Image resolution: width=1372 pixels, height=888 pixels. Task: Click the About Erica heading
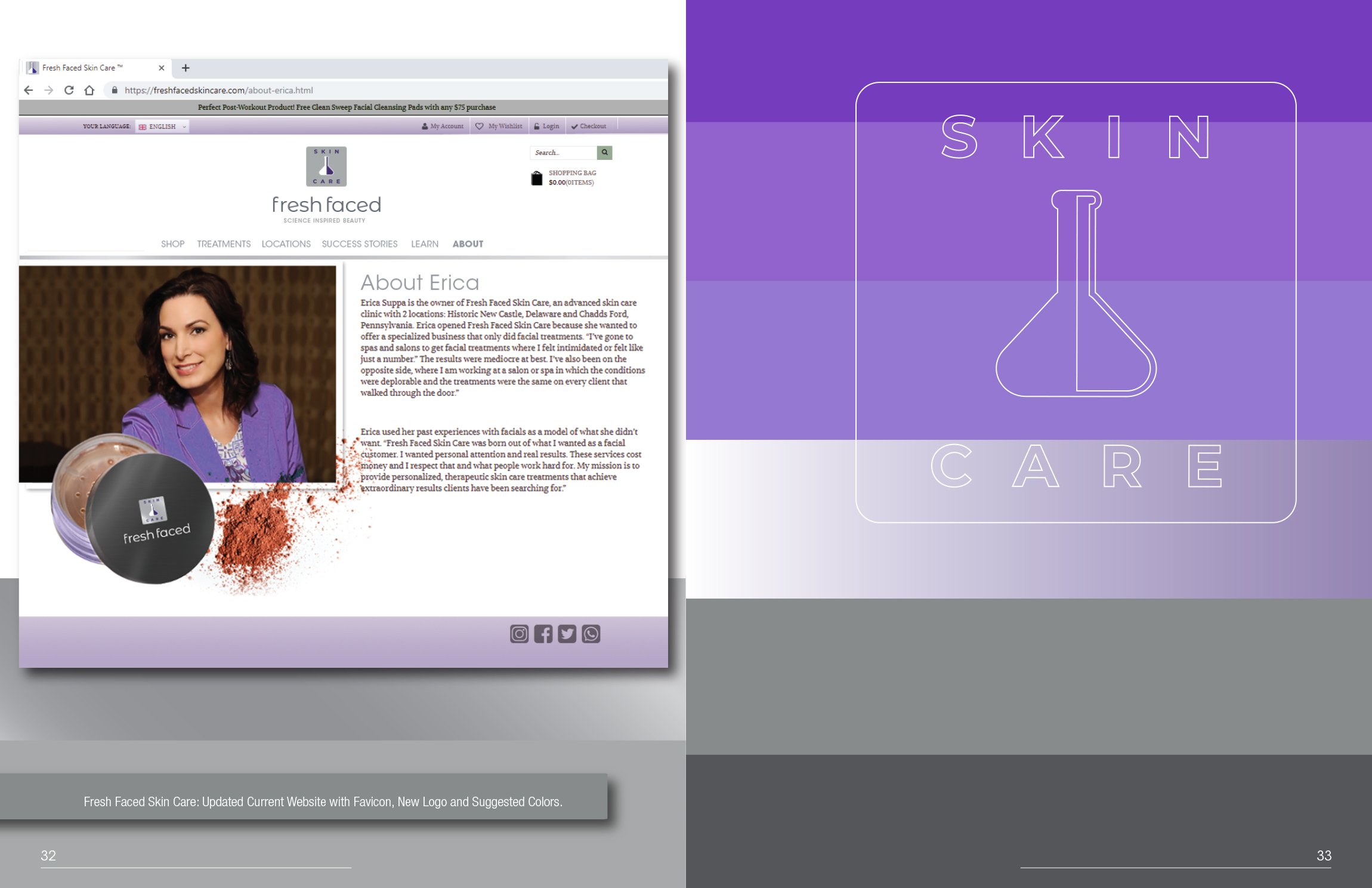[x=420, y=282]
